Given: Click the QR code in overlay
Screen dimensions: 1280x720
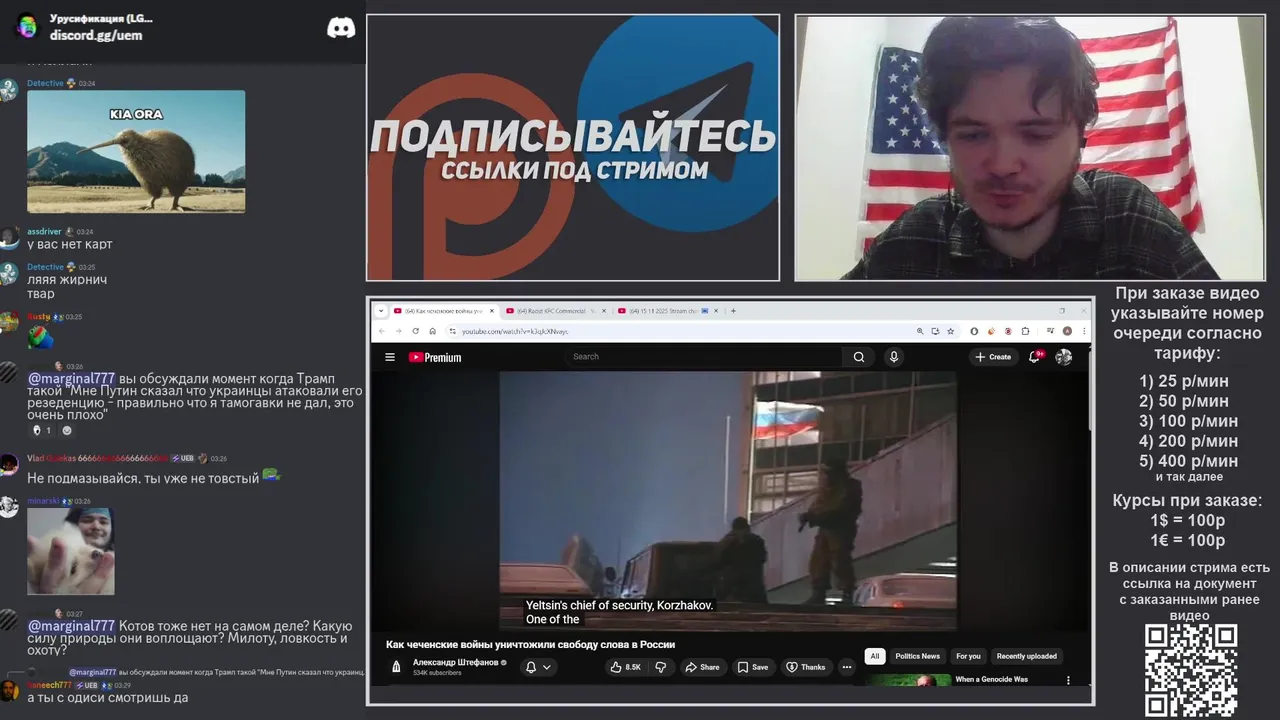Looking at the screenshot, I should tap(1191, 671).
